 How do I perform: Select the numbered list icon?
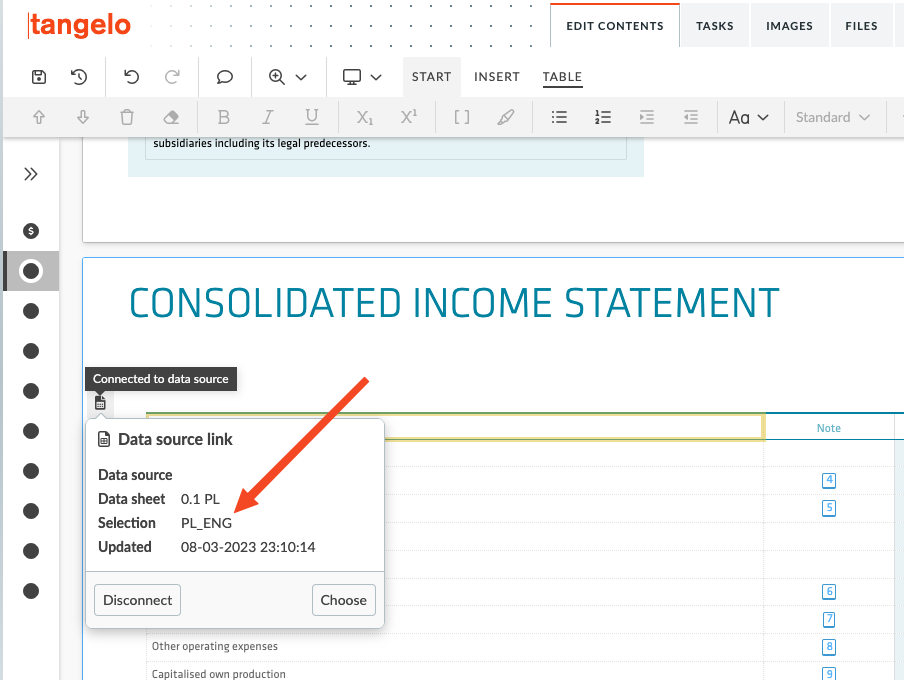click(603, 117)
